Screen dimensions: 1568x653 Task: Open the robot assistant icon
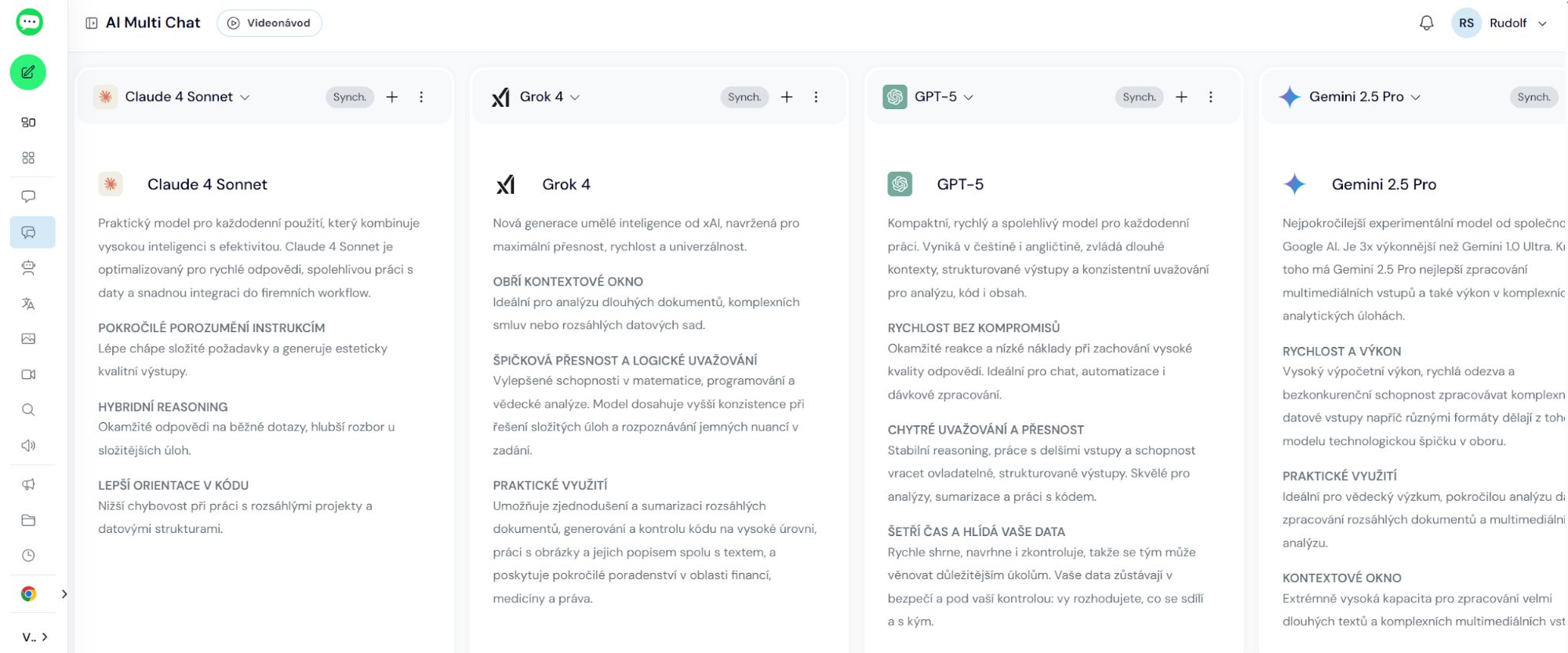(28, 268)
